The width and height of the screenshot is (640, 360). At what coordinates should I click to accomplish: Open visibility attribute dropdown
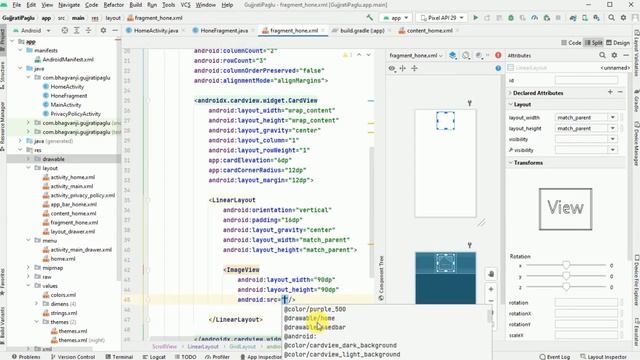click(613, 139)
